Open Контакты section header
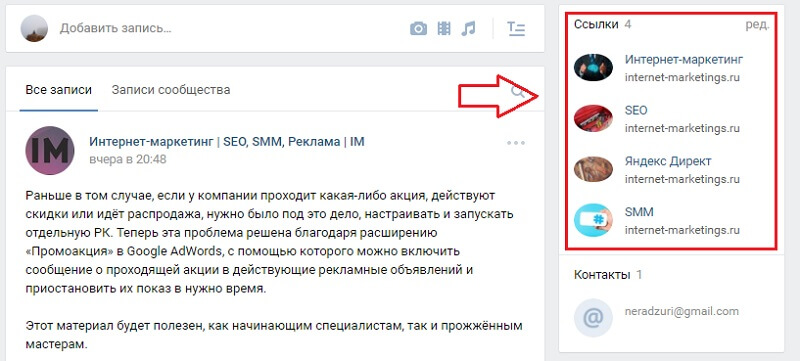The height and width of the screenshot is (361, 800). 602,275
